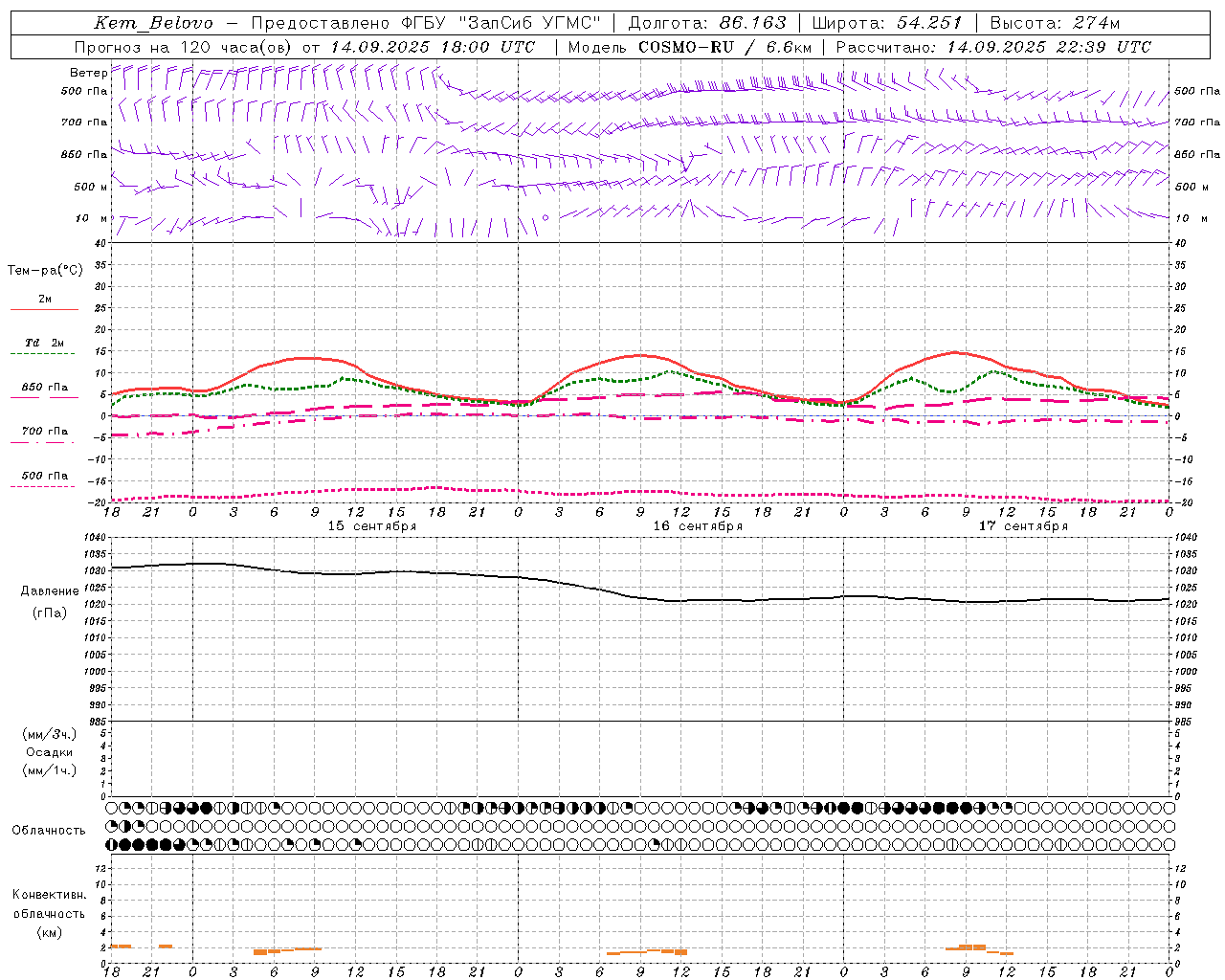Click the (км) unit label
Screen dimensions: 1225x980
coord(50,932)
